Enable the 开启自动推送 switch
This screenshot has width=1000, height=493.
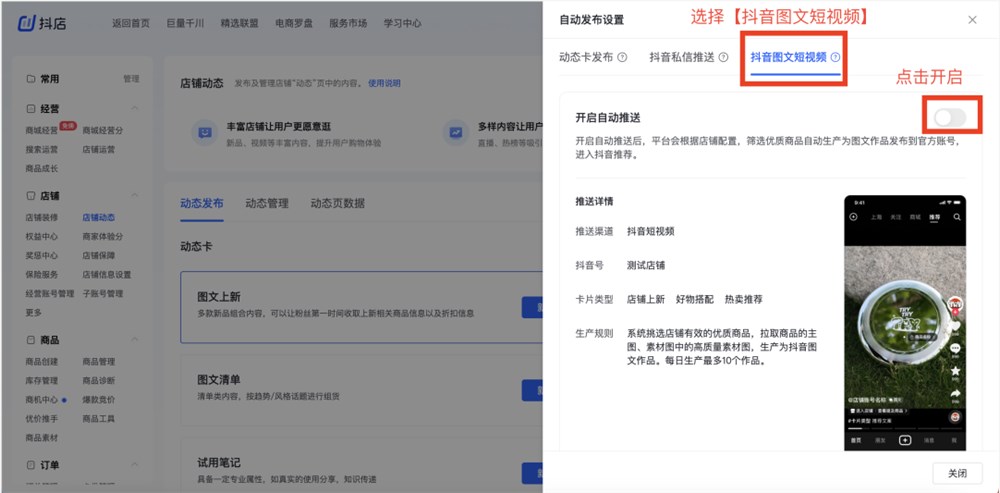(x=949, y=118)
